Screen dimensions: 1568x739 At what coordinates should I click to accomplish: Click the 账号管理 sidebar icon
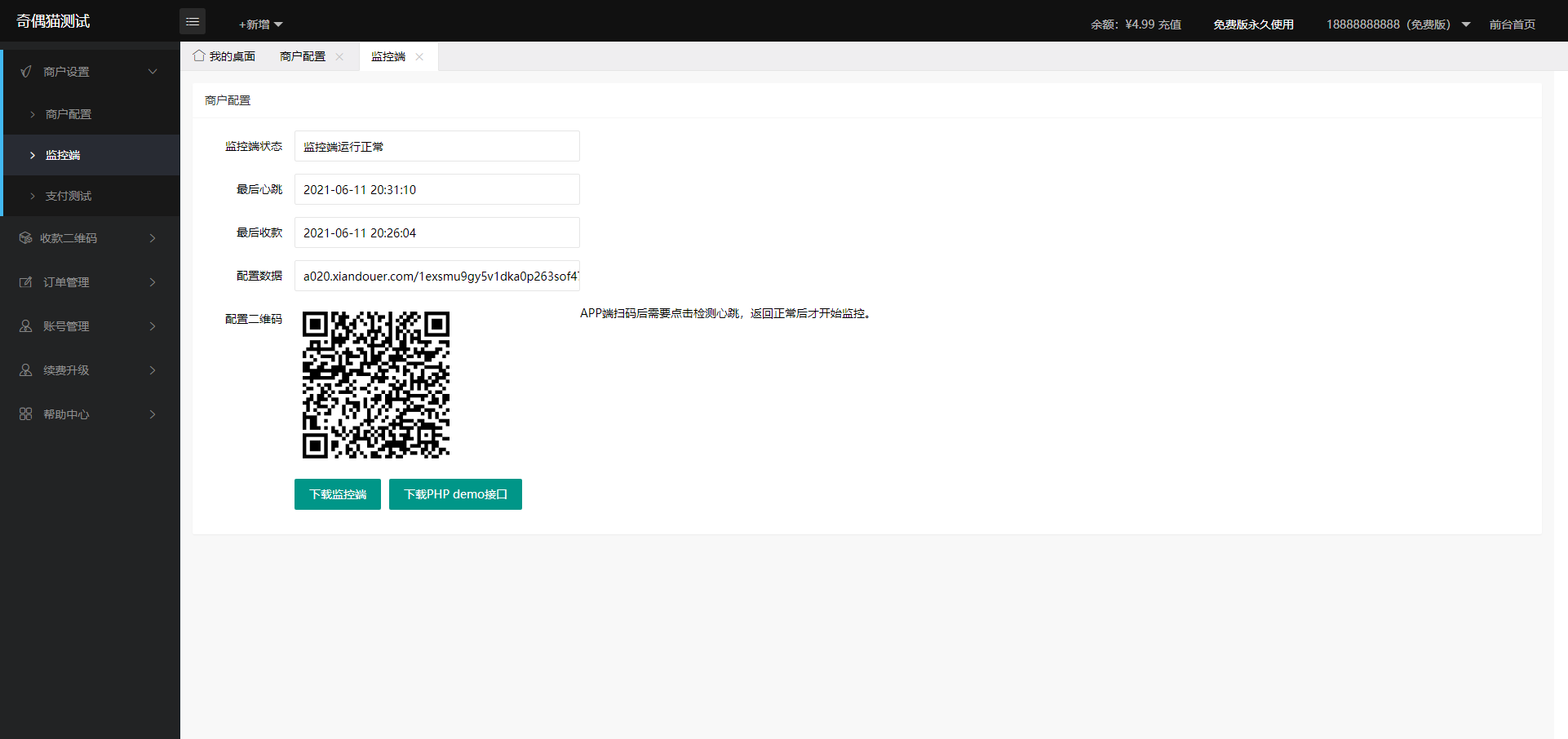pyautogui.click(x=26, y=326)
